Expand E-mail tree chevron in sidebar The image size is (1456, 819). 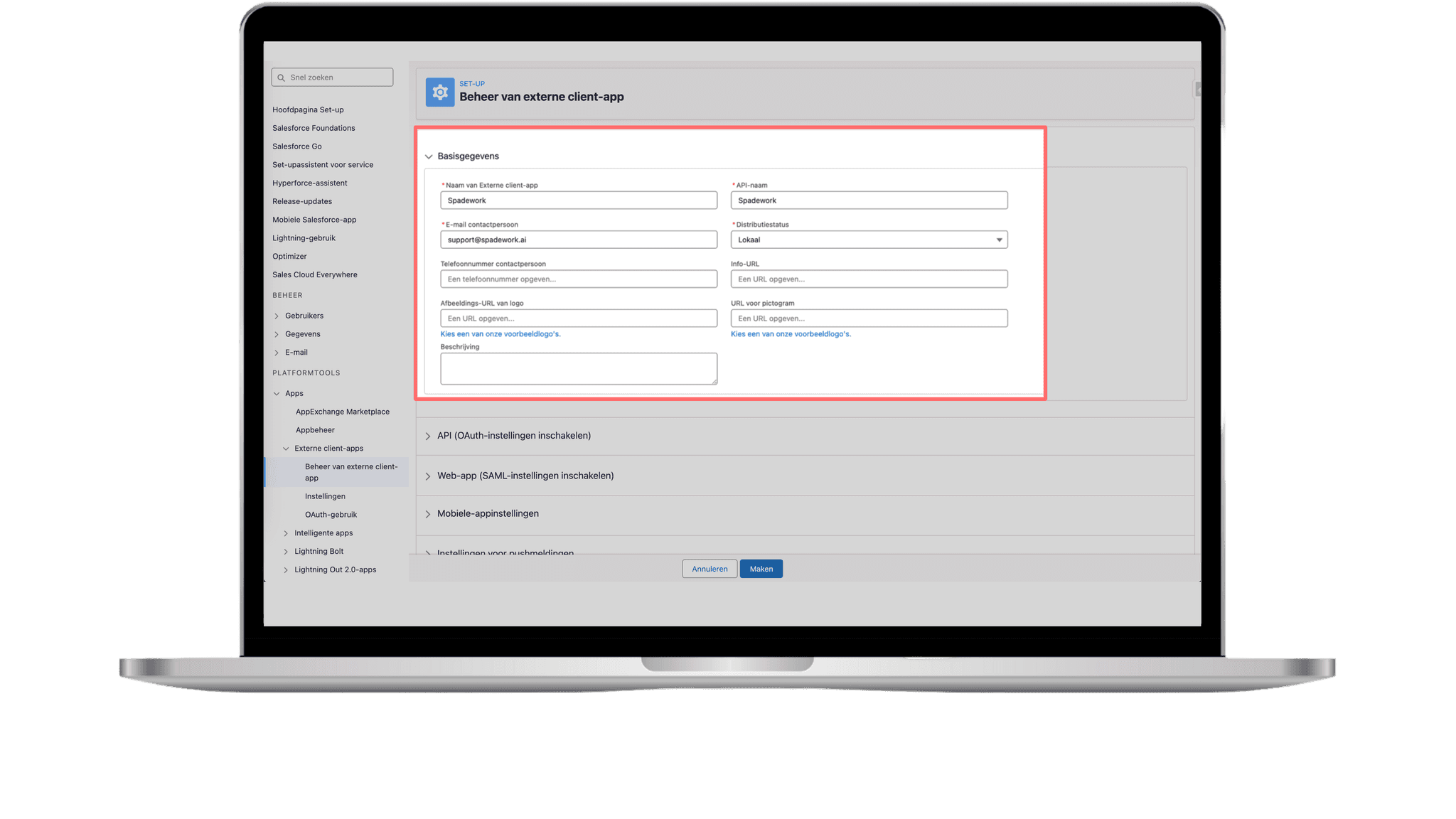tap(277, 353)
